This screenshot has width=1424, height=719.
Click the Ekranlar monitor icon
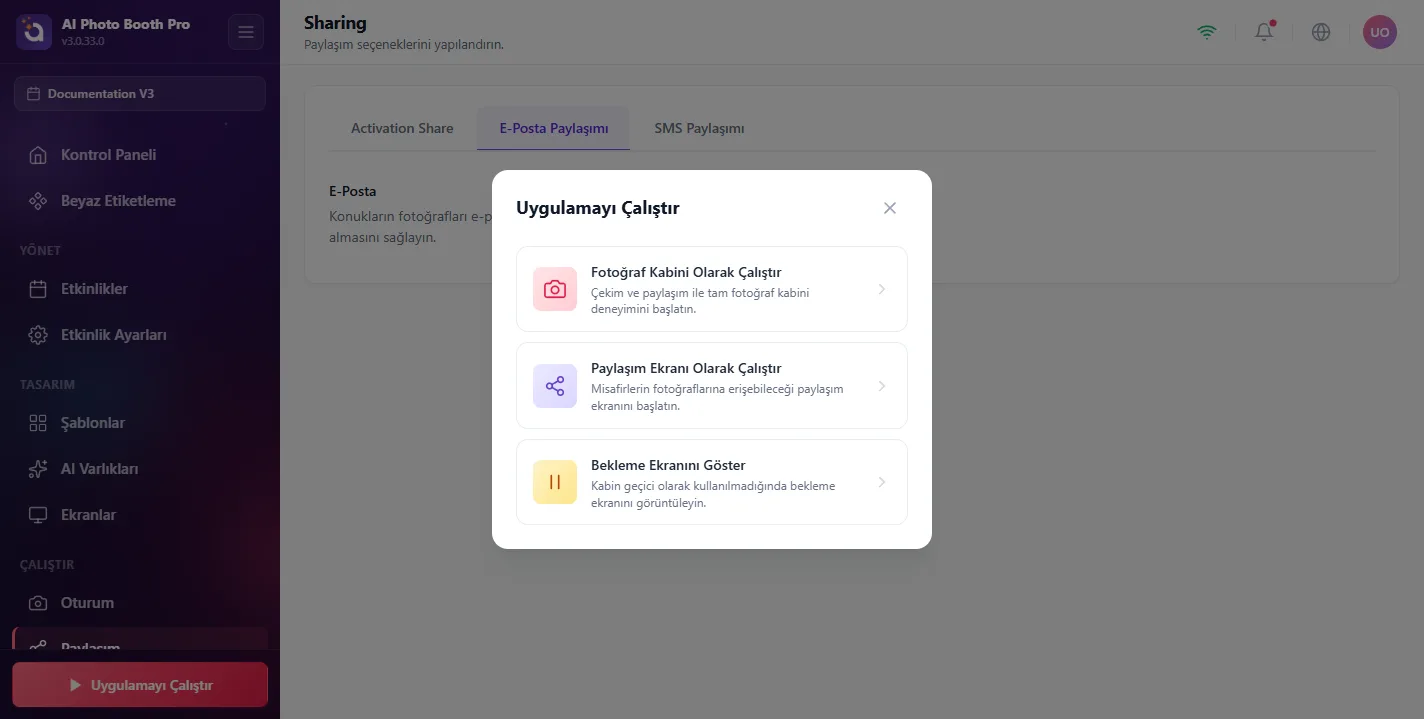click(x=38, y=515)
